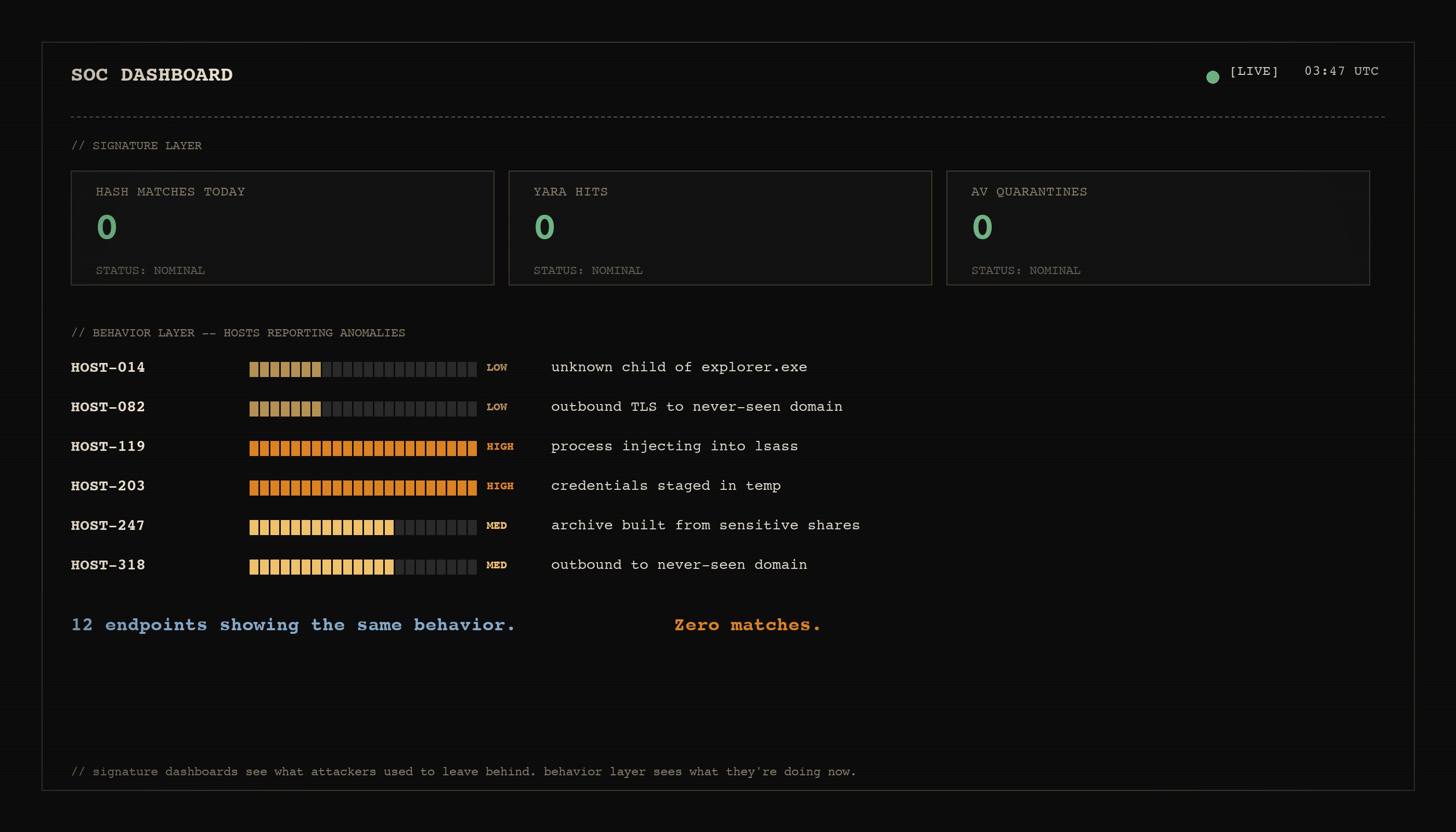1456x832 pixels.
Task: Click the MED label for HOST-318
Action: click(497, 565)
